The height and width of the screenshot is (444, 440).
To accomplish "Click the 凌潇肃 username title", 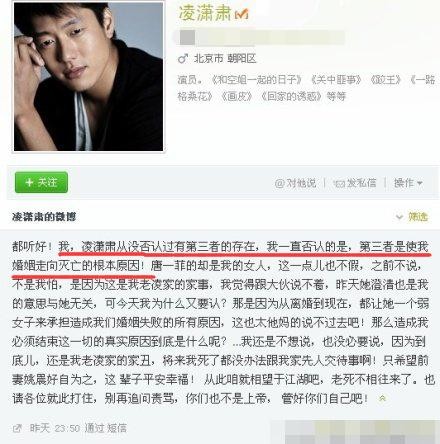I will (x=205, y=13).
